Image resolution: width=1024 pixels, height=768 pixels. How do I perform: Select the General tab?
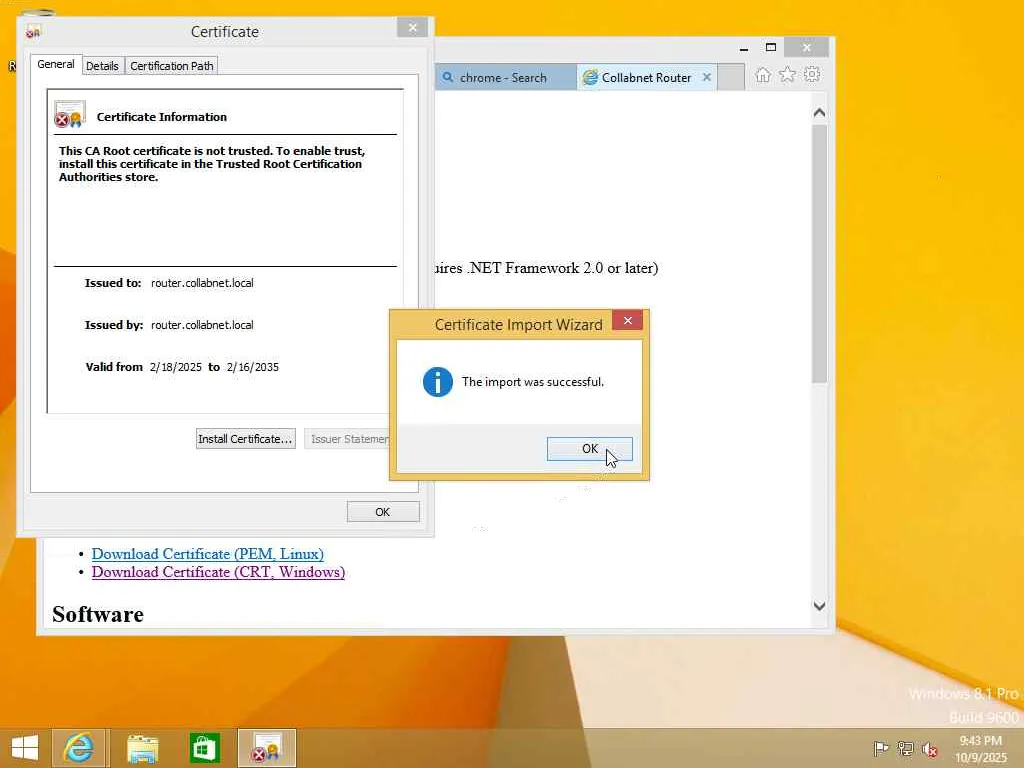point(56,65)
